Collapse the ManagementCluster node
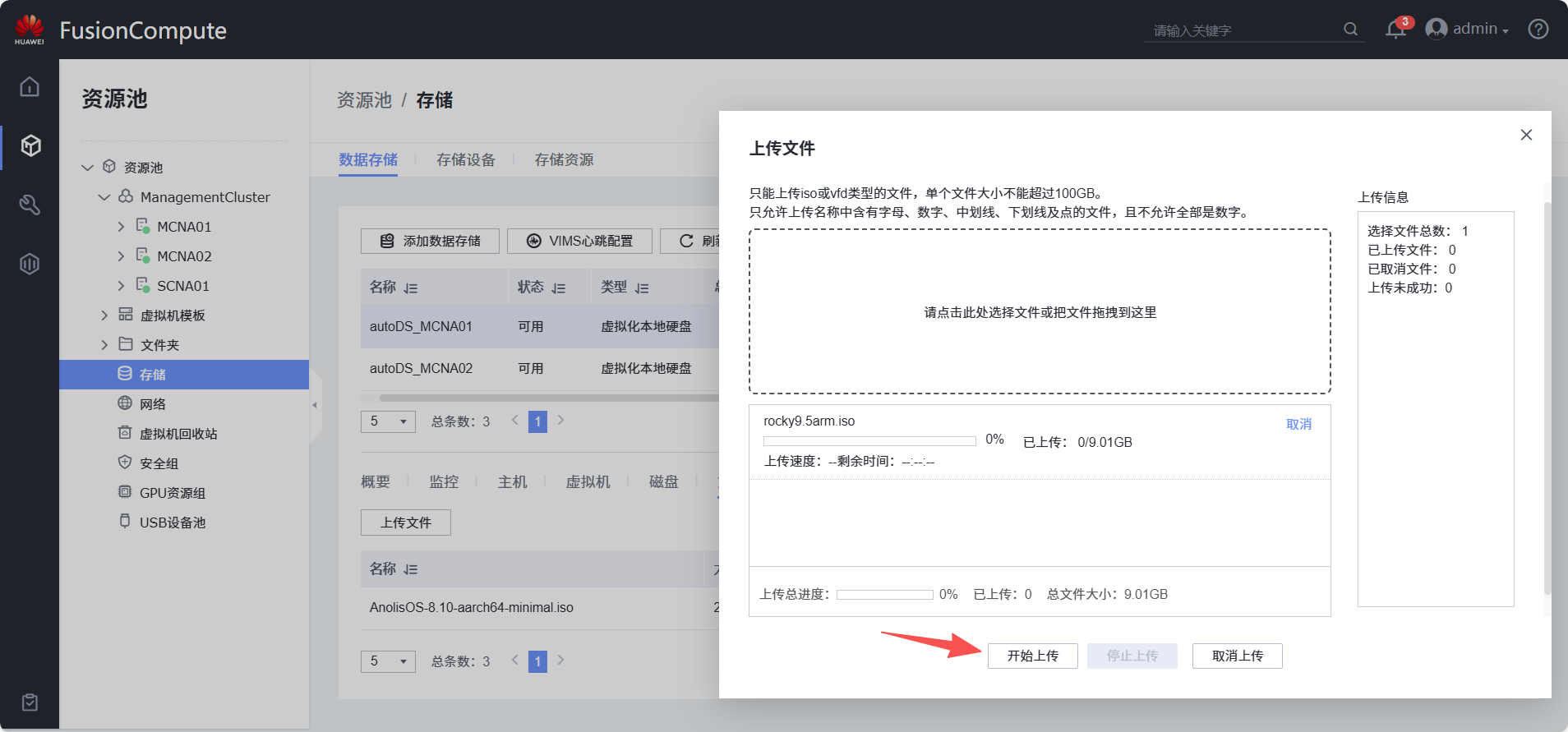 click(x=104, y=197)
